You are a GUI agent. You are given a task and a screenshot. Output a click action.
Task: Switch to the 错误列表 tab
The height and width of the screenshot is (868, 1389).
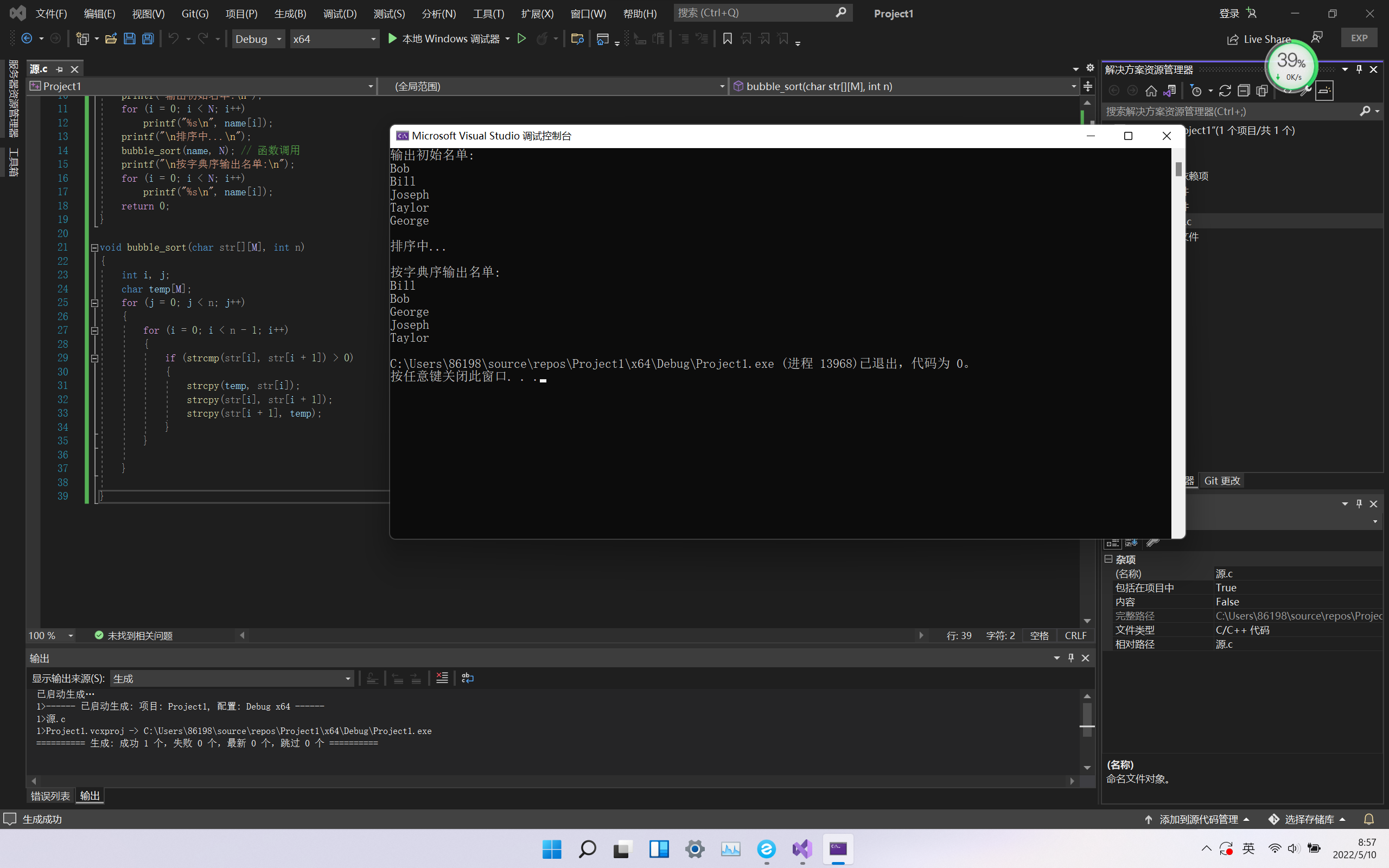coord(50,796)
